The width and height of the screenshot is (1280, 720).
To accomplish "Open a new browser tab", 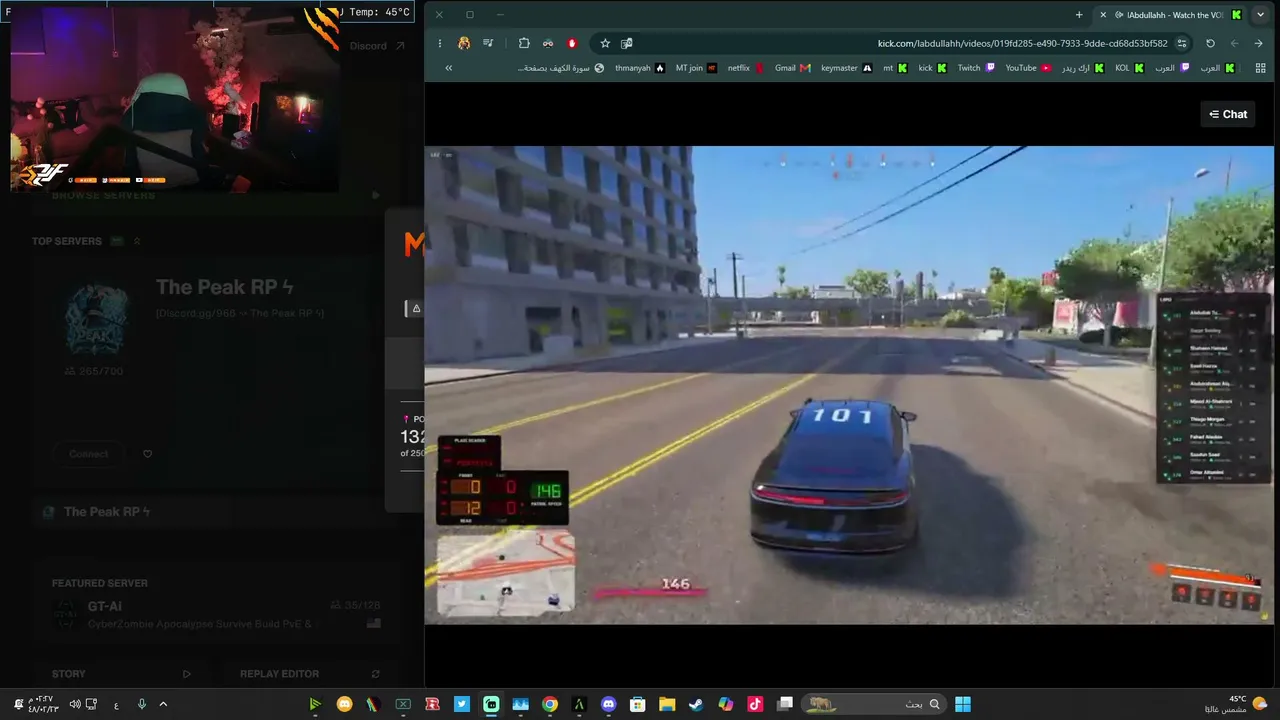I will (x=1079, y=15).
